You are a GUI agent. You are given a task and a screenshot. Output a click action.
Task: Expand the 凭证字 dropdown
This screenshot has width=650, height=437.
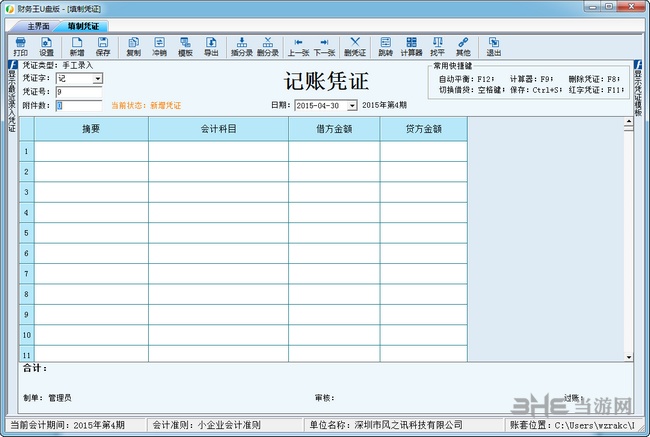(98, 78)
